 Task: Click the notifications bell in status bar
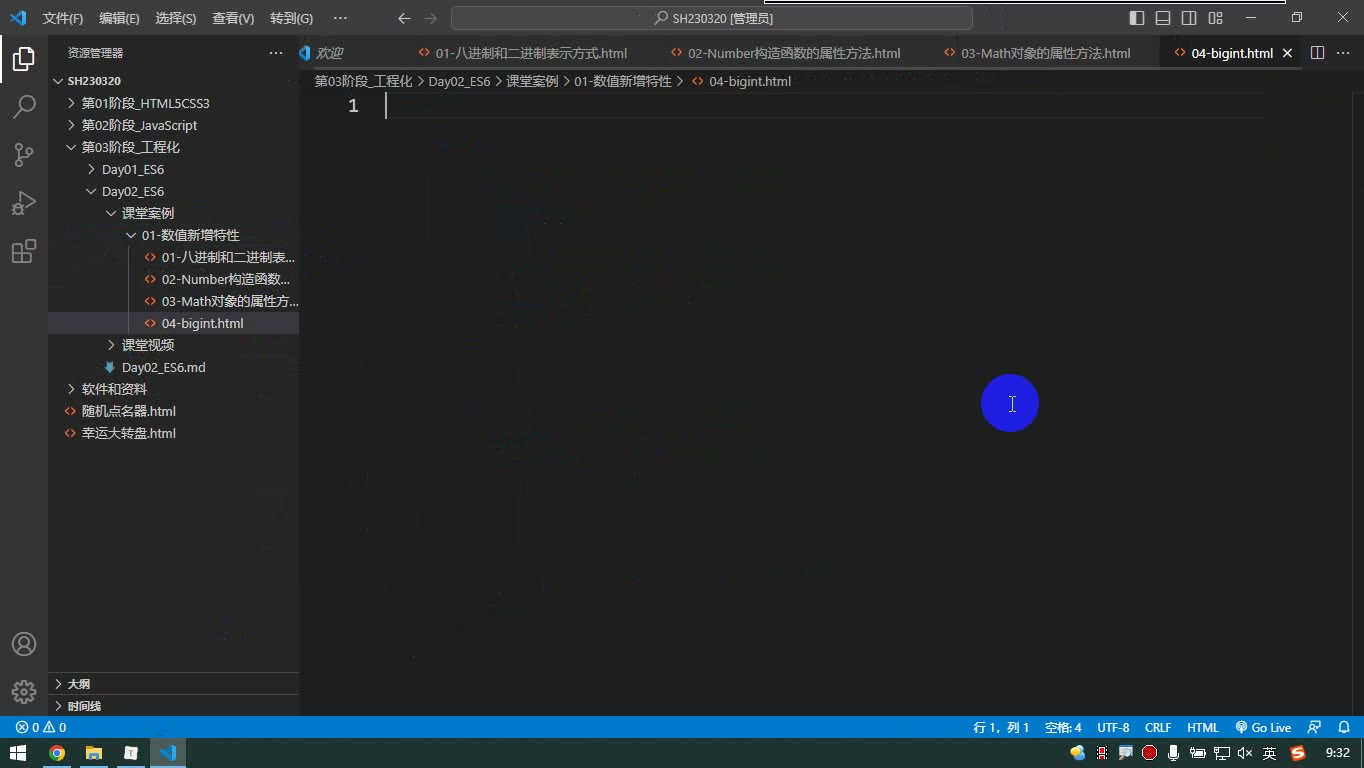(1344, 727)
